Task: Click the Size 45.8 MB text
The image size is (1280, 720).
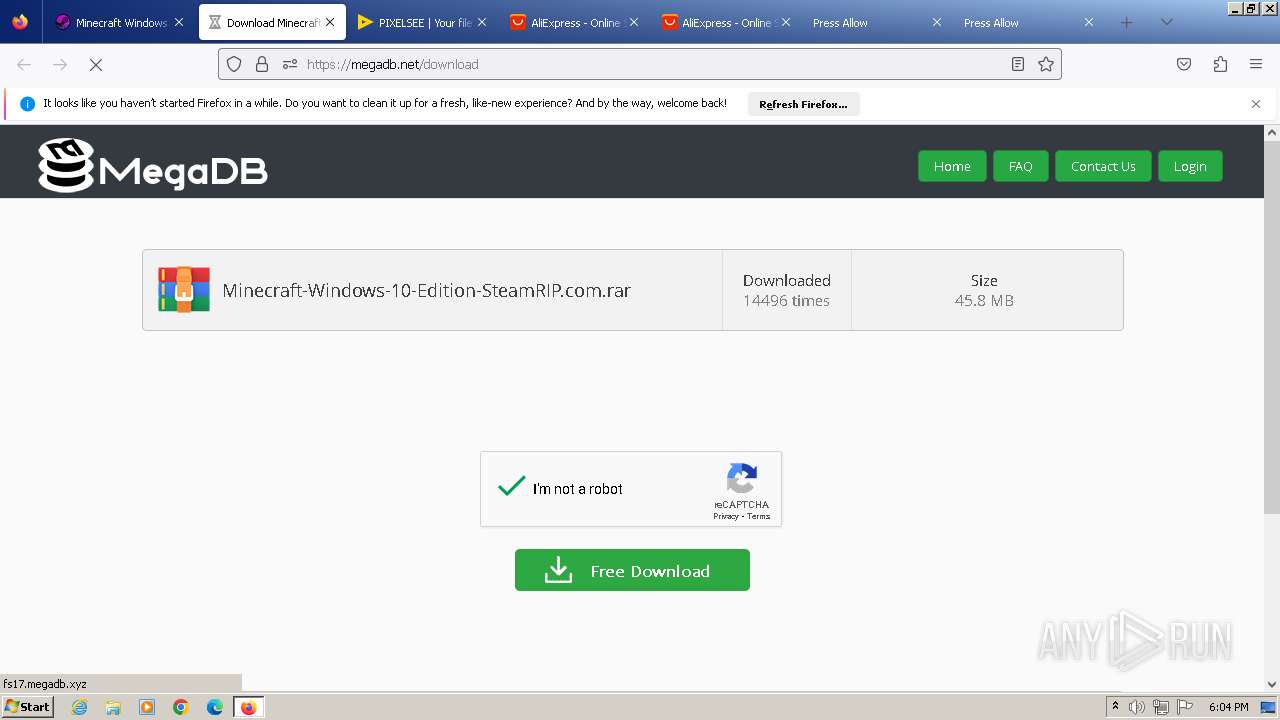Action: (984, 290)
